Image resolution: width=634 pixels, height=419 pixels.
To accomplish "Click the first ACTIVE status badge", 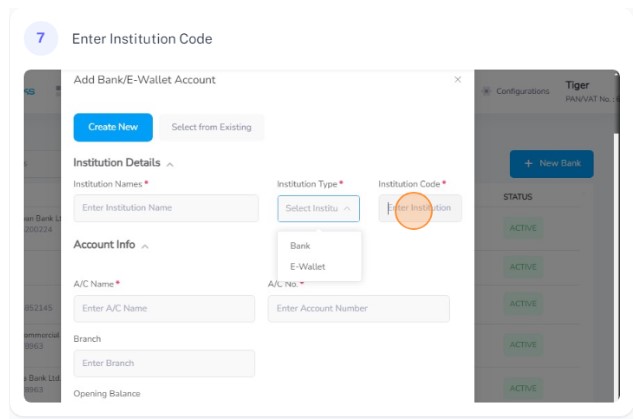I will 523,228.
